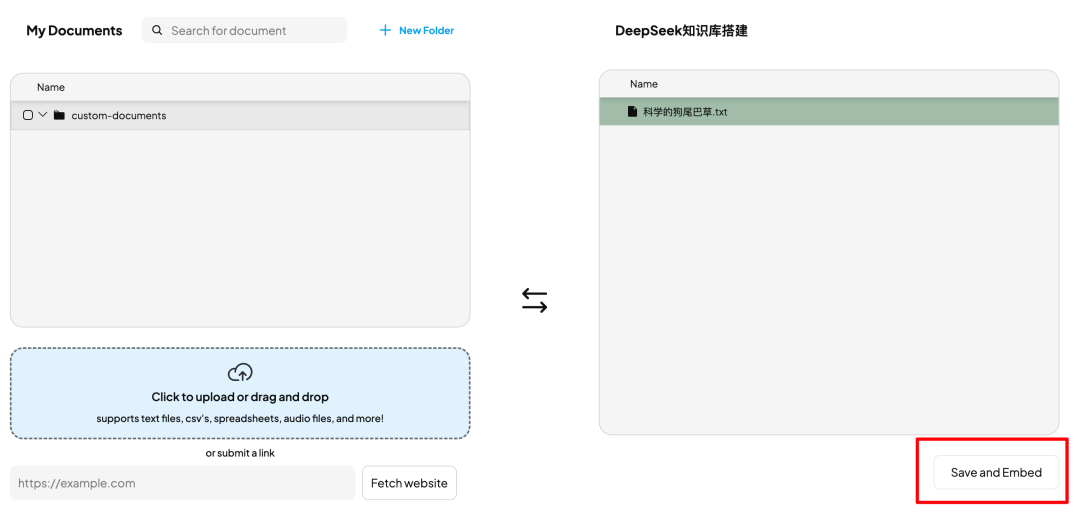This screenshot has height=517, width=1080.
Task: Expand the custom-documents folder chevron
Action: (43, 115)
